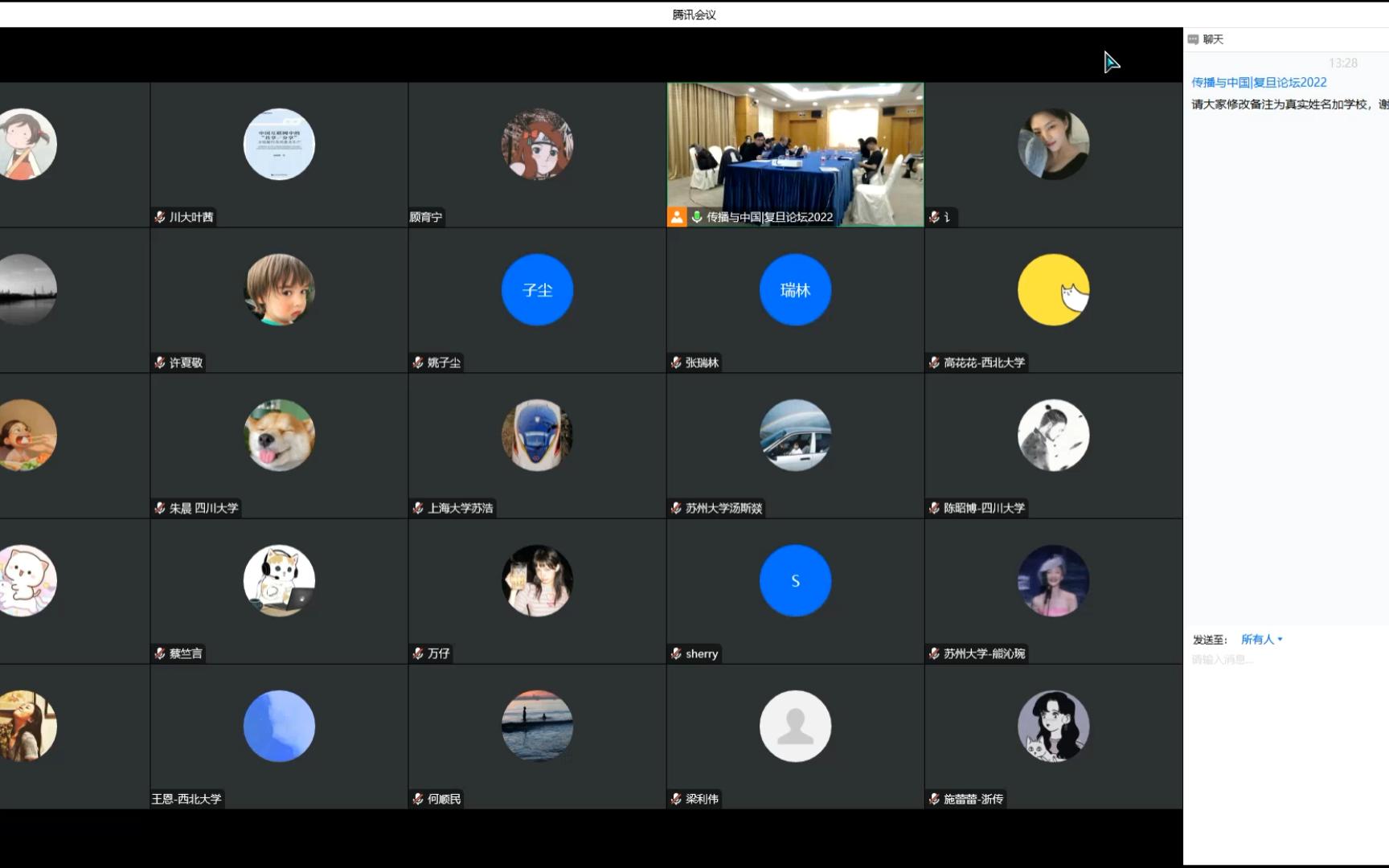
Task: Click the active green mic icon of 传播与中国|复旦论坛2022
Action: [697, 217]
